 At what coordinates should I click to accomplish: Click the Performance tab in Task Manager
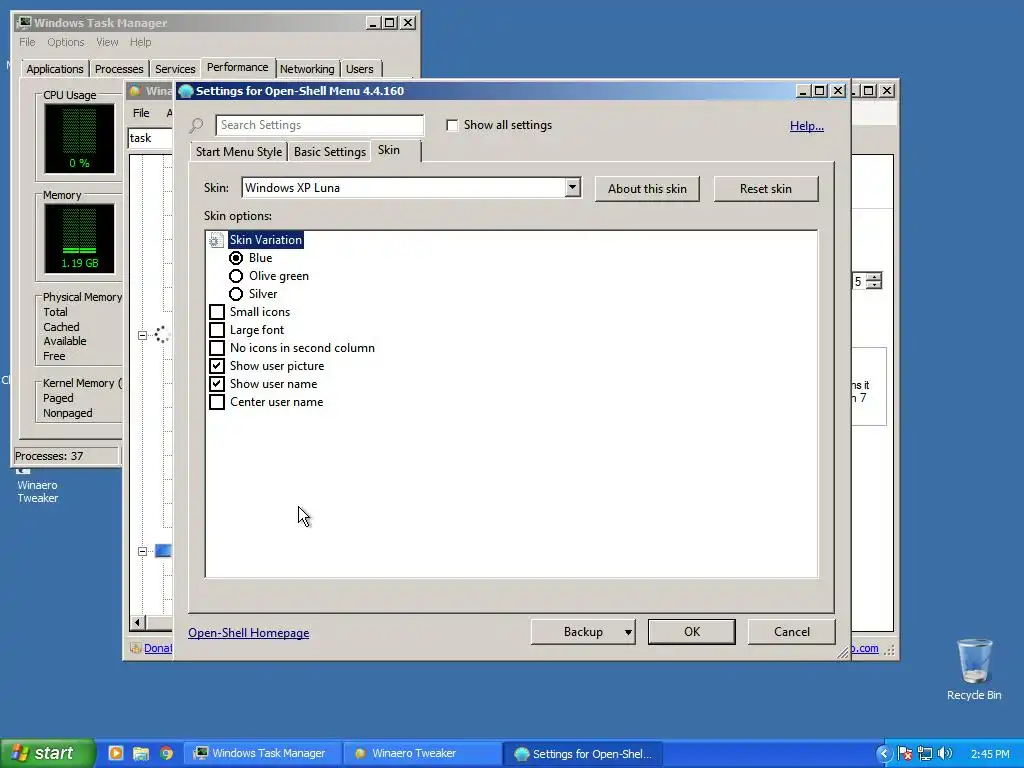[x=238, y=67]
